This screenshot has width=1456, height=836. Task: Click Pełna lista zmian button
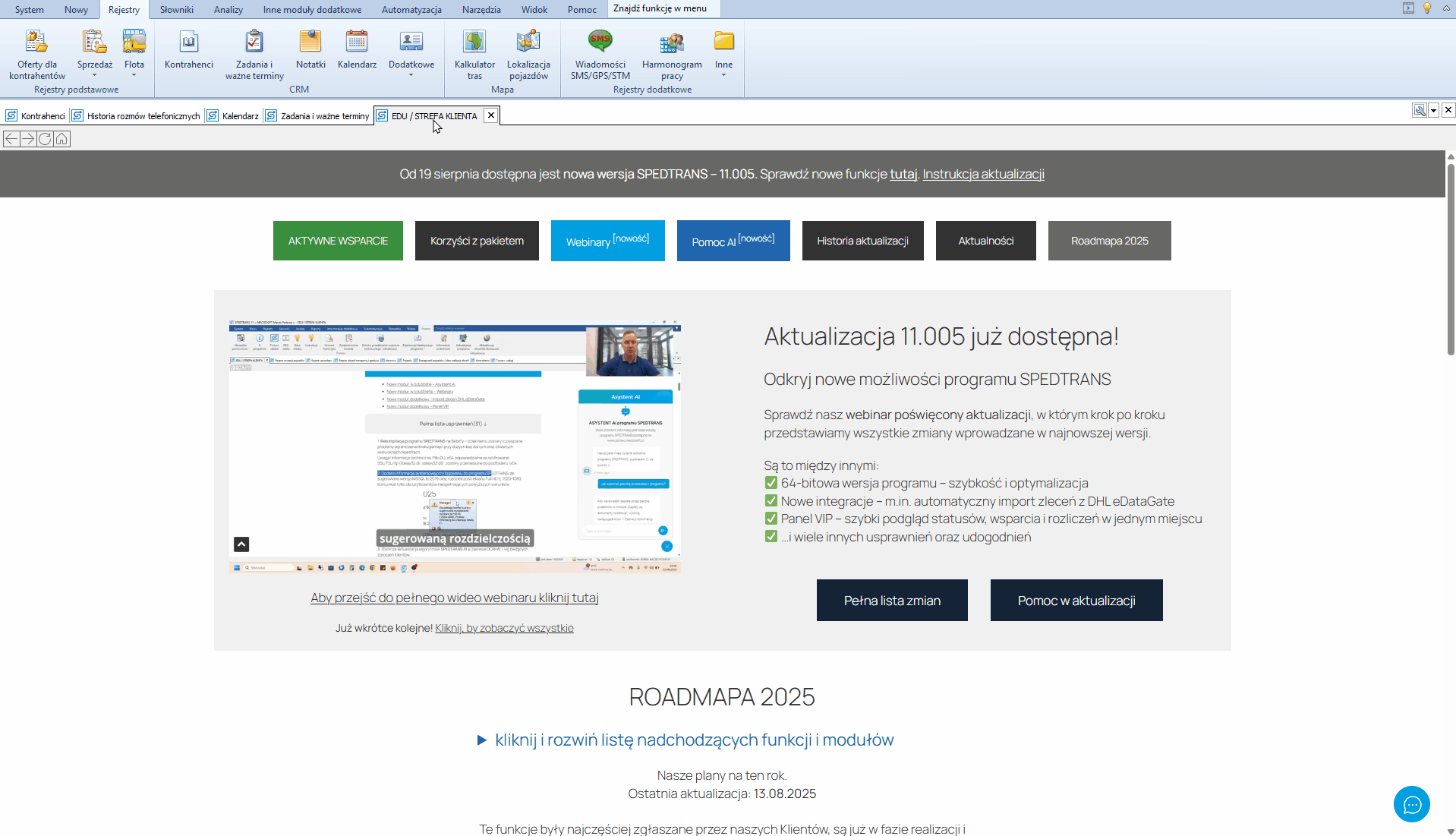(x=892, y=601)
